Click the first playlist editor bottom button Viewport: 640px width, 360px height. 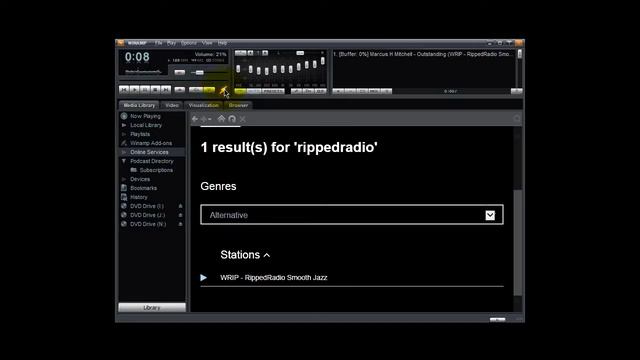pyautogui.click(x=338, y=91)
